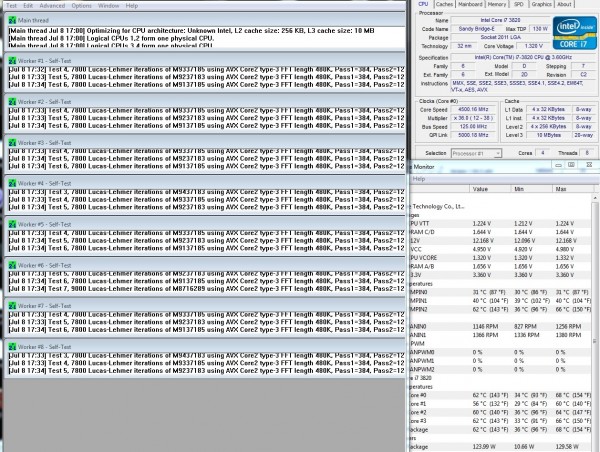This screenshot has height=452, width=600.
Task: Click the Worker #8 Self-Test icon
Action: click(12, 347)
